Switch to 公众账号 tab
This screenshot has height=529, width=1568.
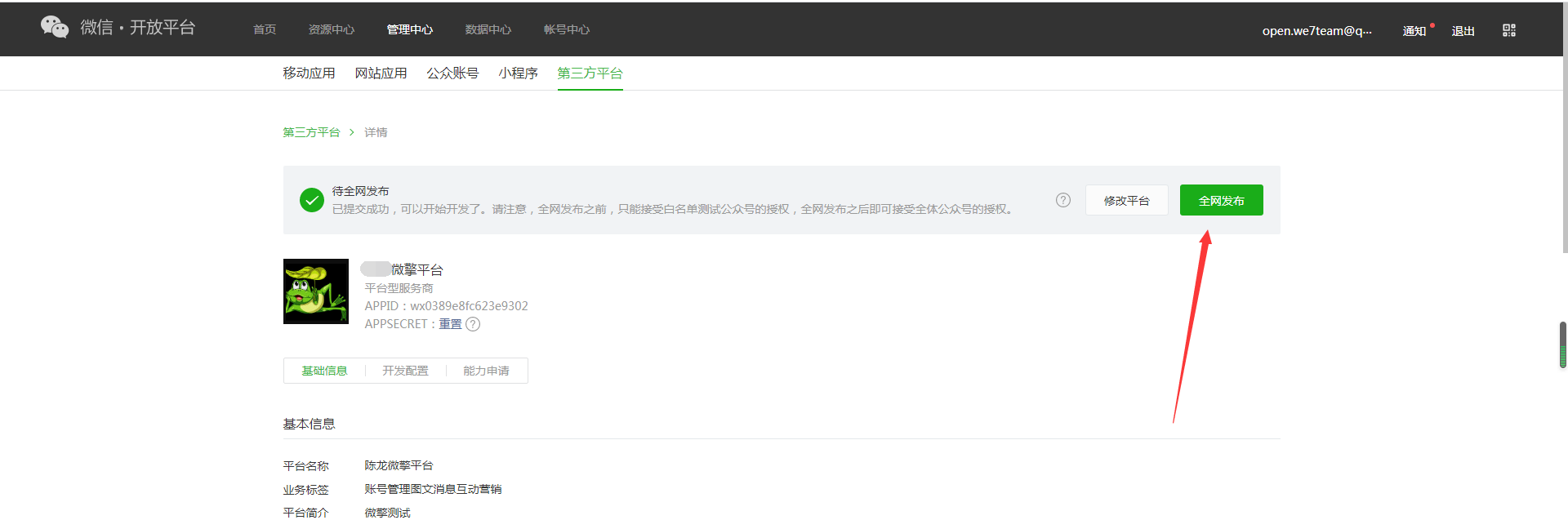coord(453,73)
